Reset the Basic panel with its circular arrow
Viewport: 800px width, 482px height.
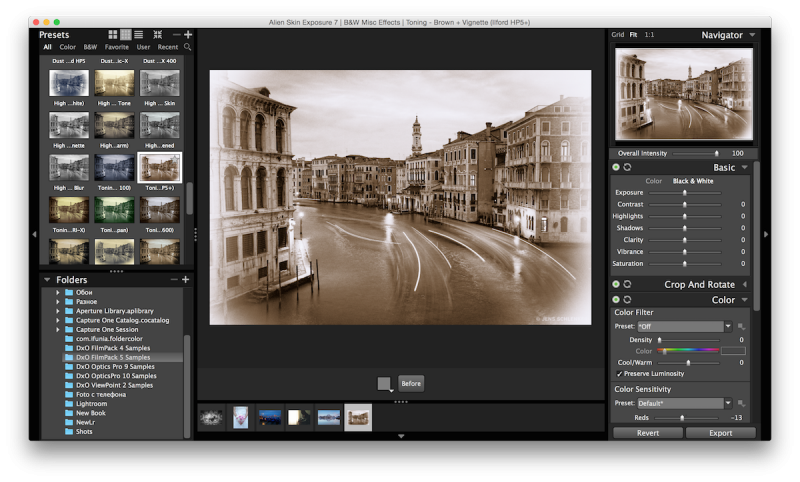(x=627, y=167)
